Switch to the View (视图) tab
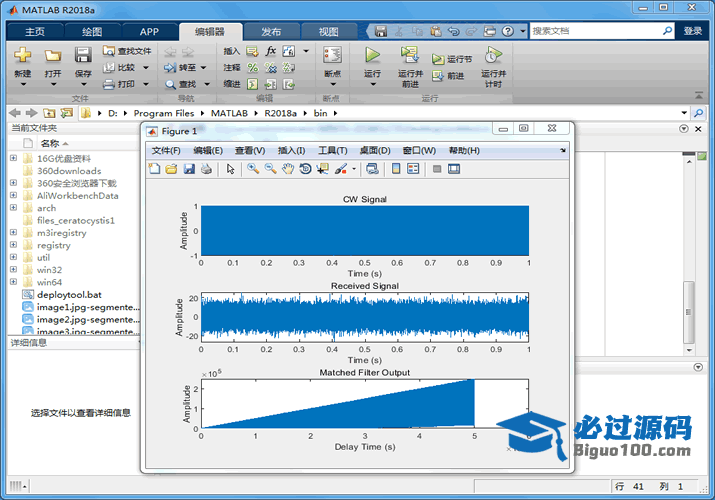Screen dimensions: 715x500 (328, 32)
